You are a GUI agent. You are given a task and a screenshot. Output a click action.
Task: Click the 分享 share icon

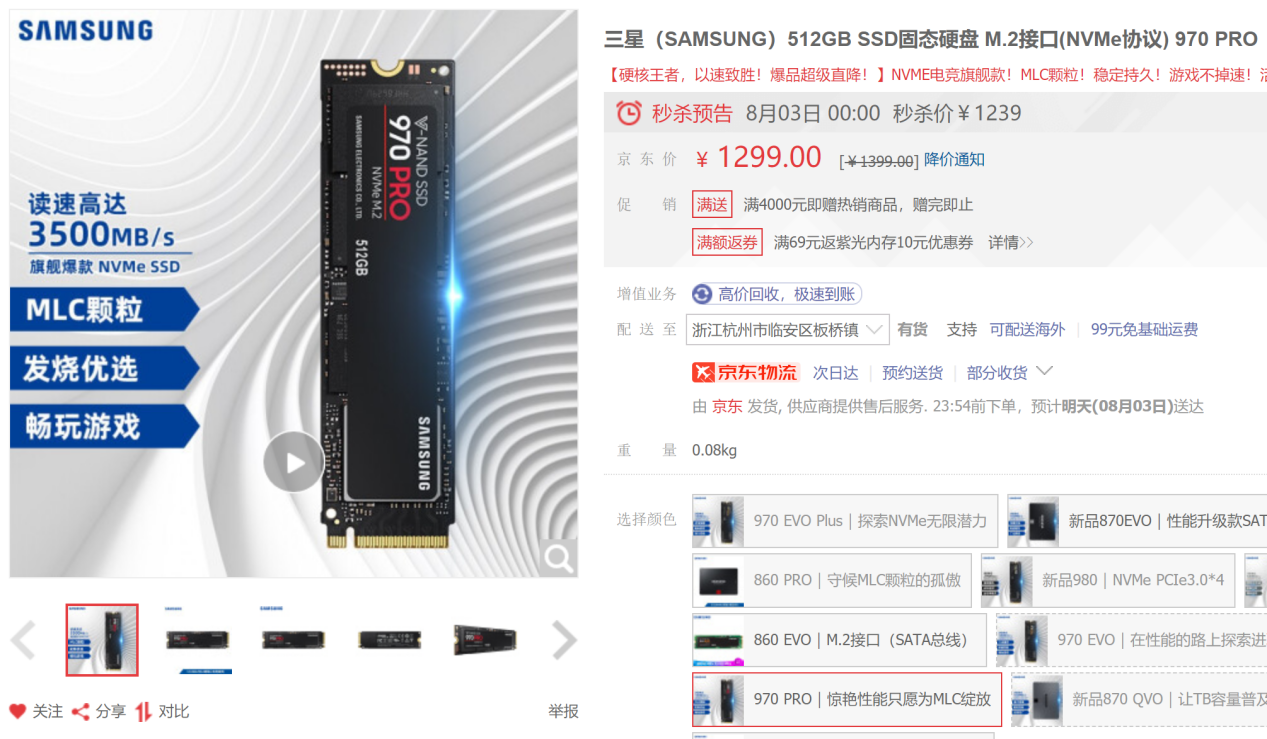[x=81, y=711]
